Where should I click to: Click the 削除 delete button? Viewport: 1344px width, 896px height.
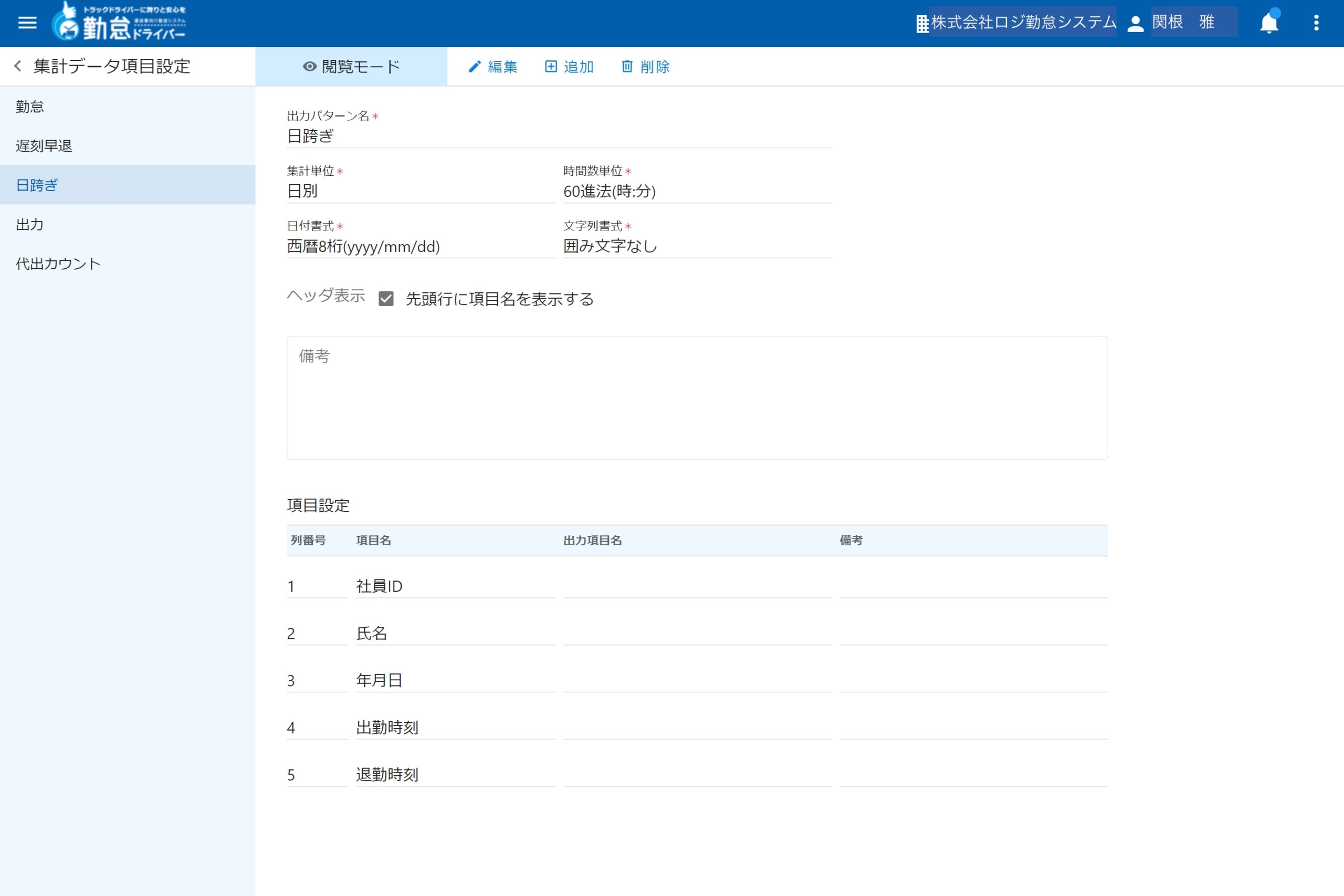[x=646, y=67]
